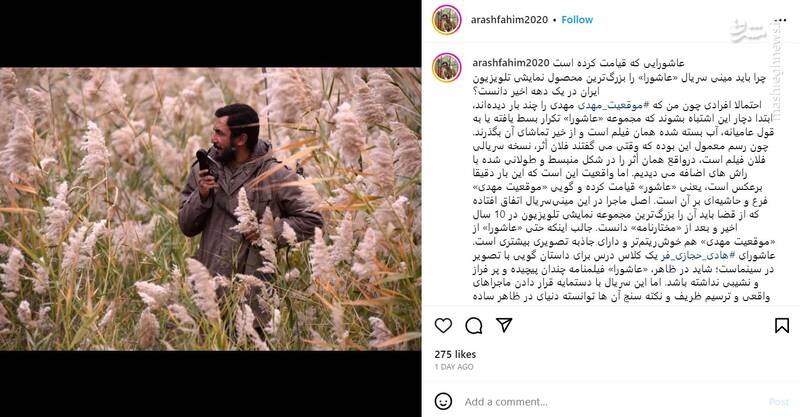Save post with bookmark icon
The width and height of the screenshot is (800, 417).
[782, 325]
